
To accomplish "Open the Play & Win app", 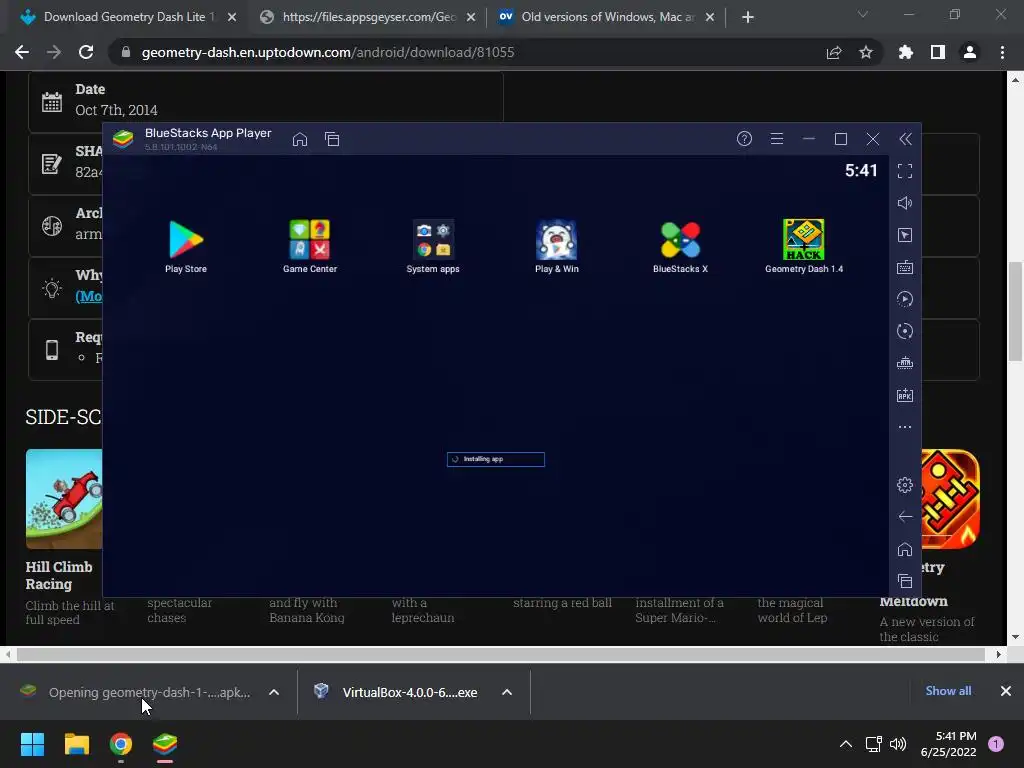I will pos(556,246).
